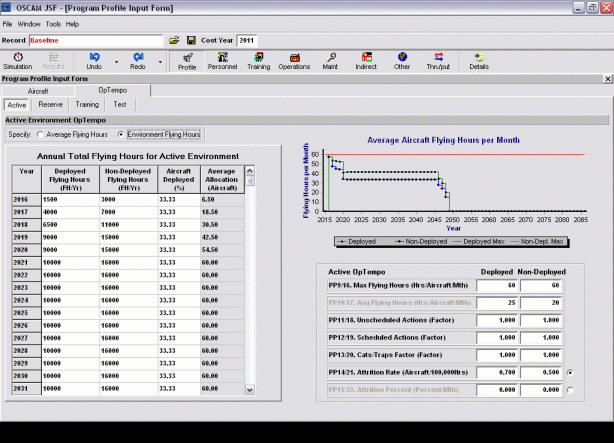Screen dimensions: 614x443
Task: Edit Non-Deployed Scheduled Actions factor field
Action: 541,338
